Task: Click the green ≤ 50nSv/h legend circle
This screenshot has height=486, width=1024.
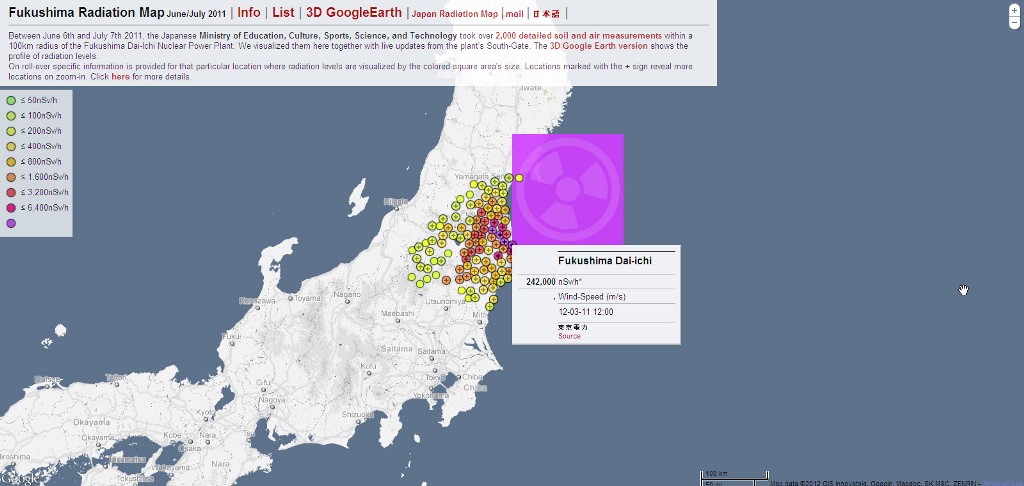Action: (11, 101)
